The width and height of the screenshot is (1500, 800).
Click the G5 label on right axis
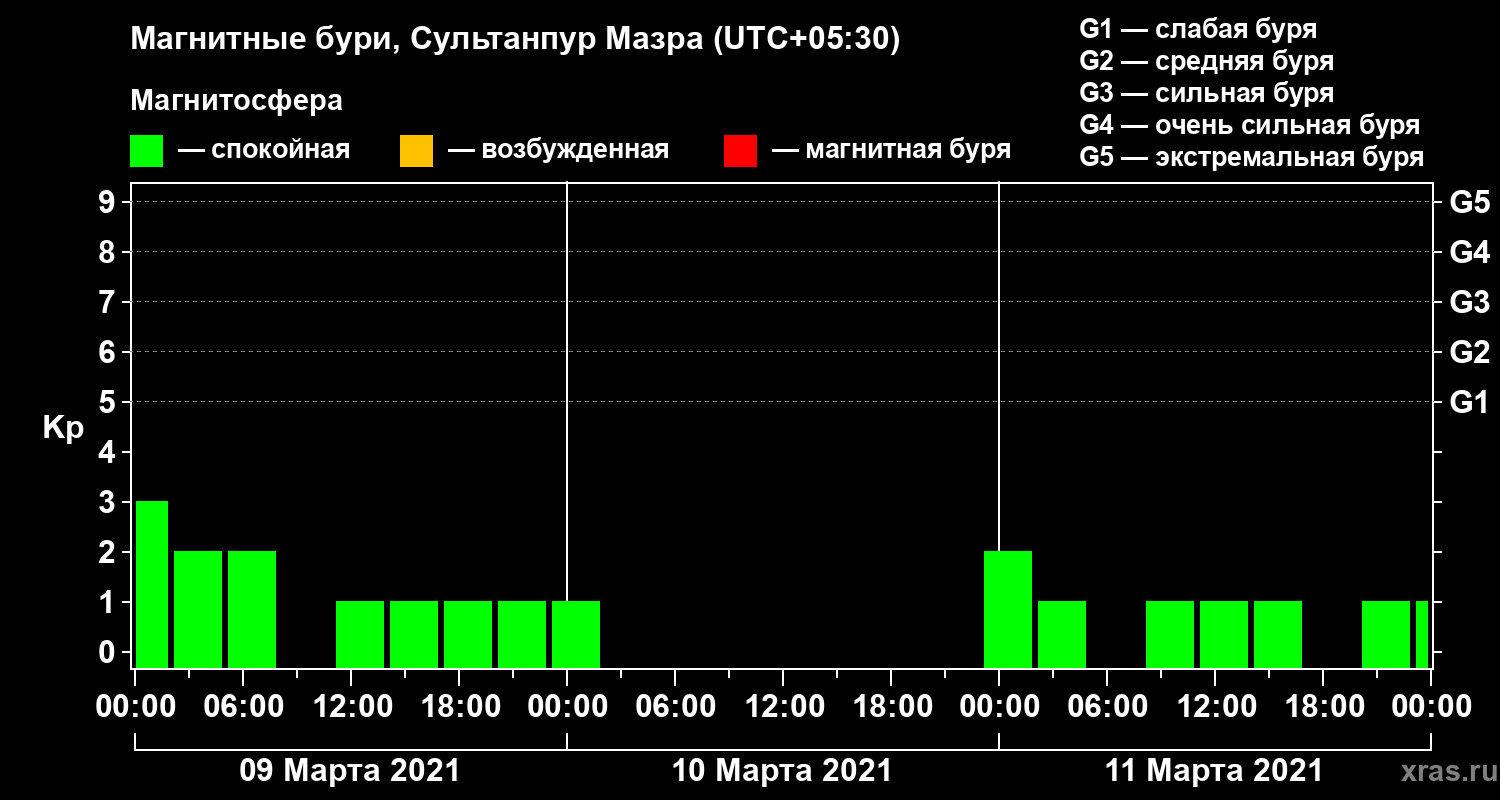click(x=1469, y=202)
